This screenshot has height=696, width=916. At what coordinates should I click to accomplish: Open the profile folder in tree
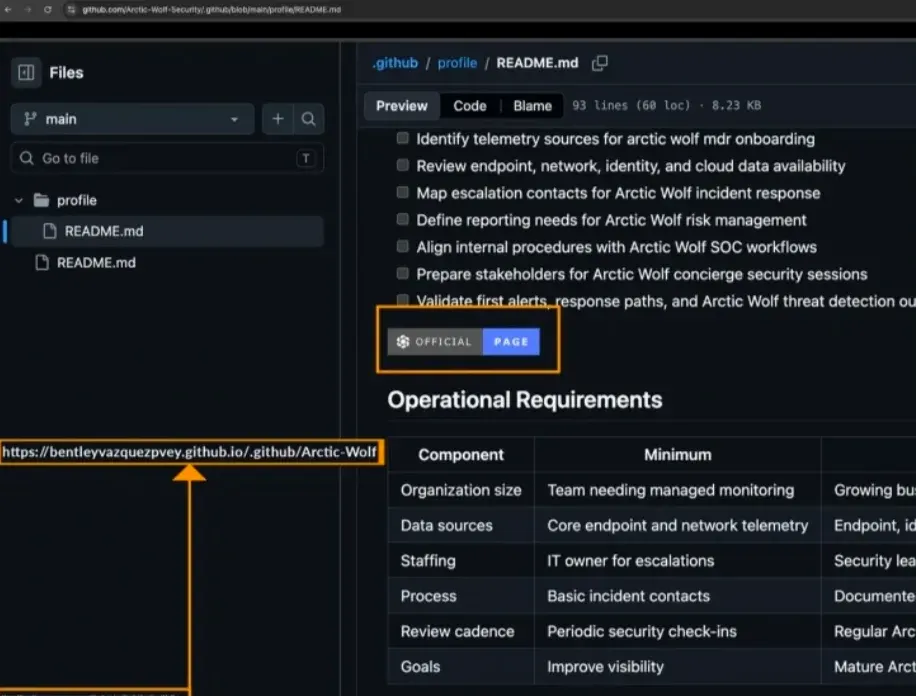pos(77,200)
